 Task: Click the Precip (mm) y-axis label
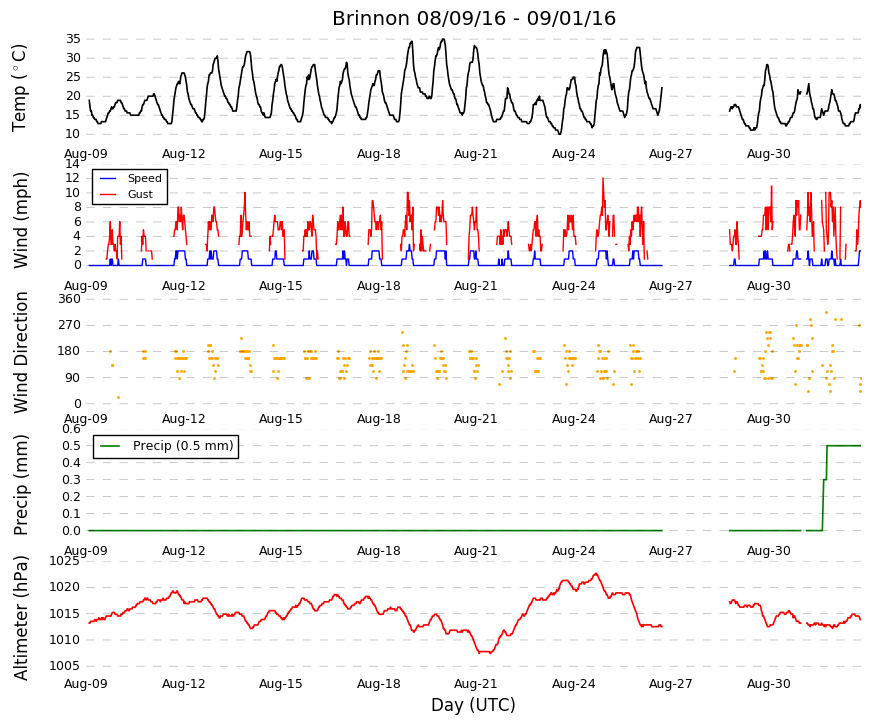(20, 485)
